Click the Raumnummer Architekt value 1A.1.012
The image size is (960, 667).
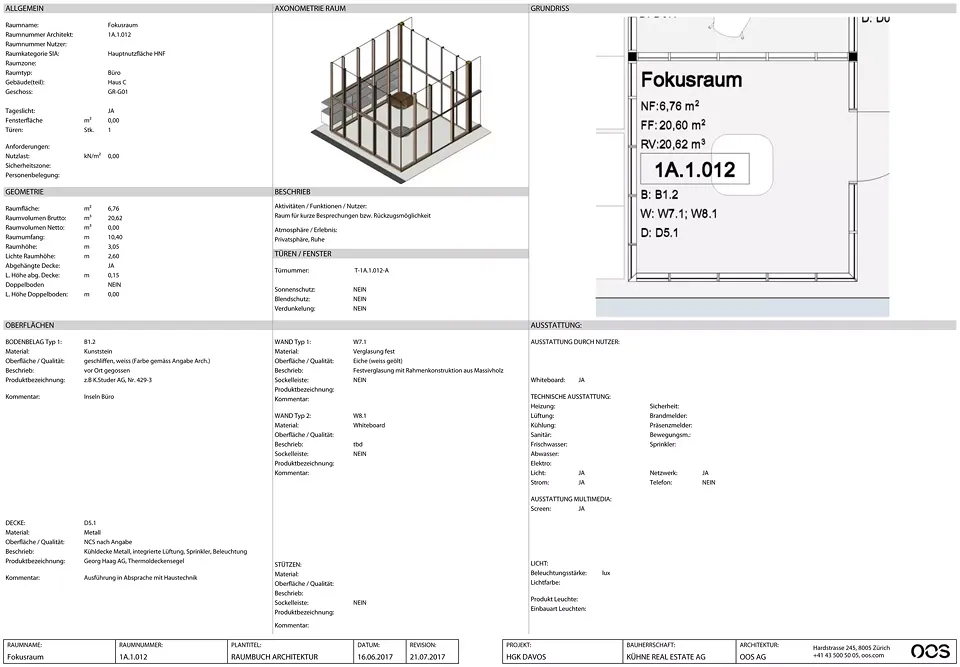click(x=119, y=35)
